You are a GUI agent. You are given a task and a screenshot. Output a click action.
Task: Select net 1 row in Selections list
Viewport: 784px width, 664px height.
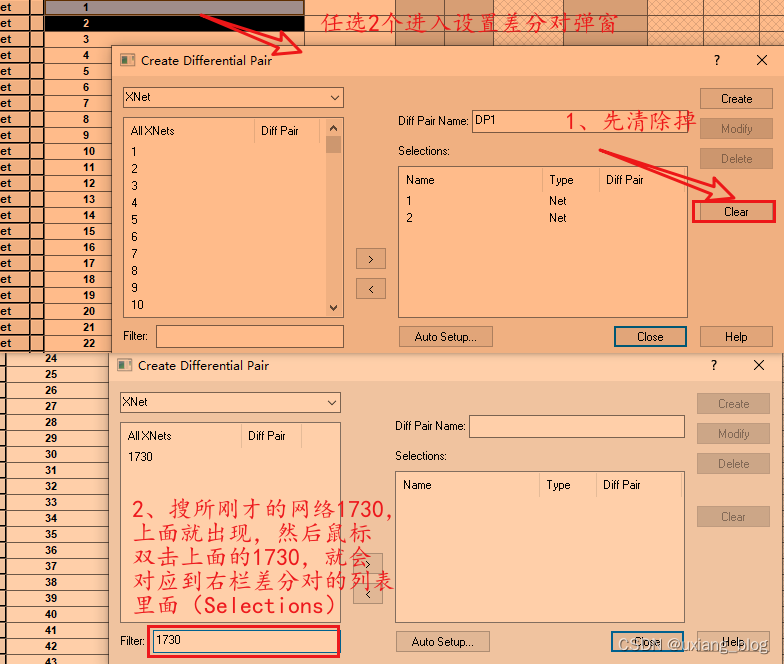542,201
